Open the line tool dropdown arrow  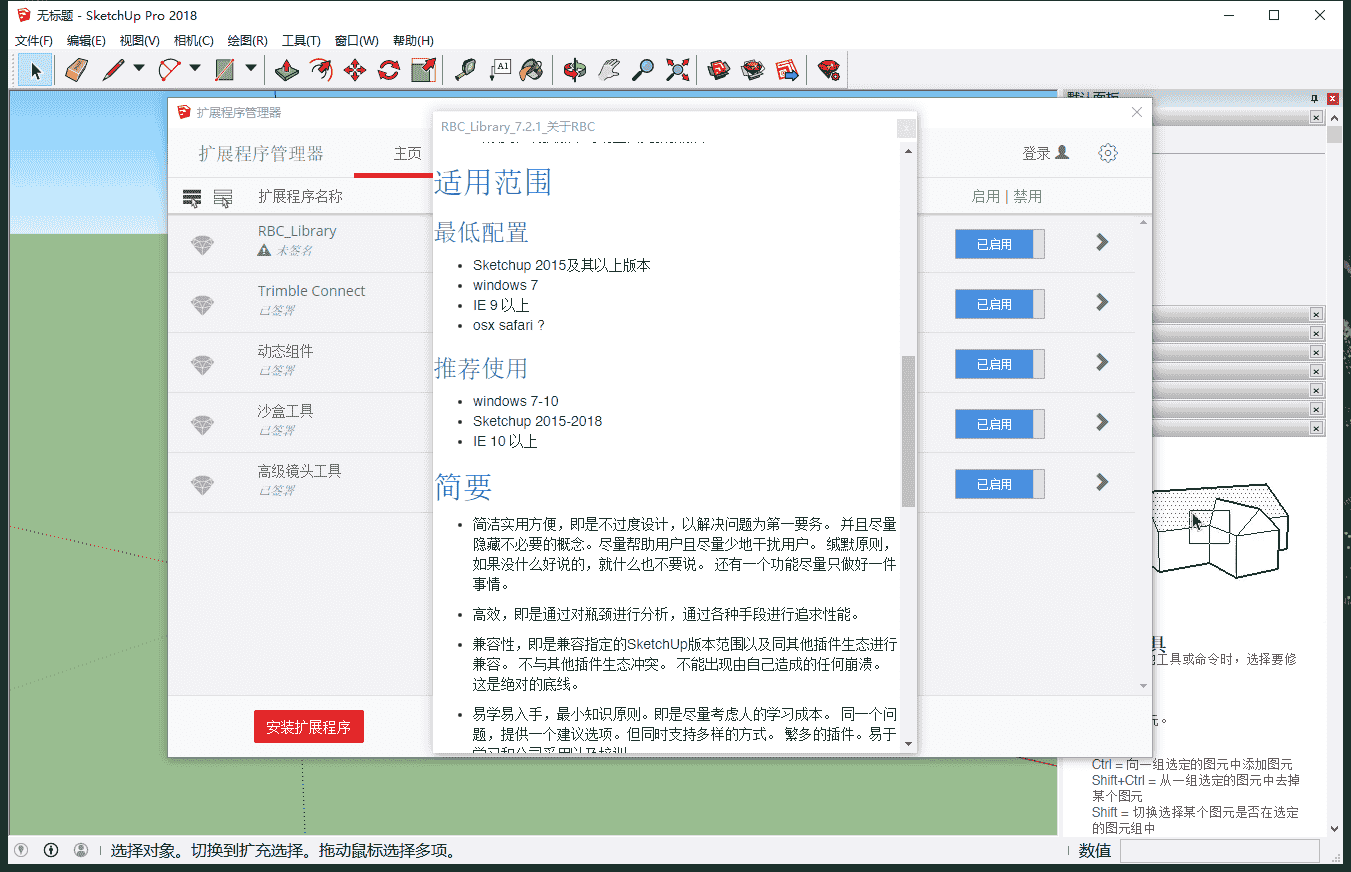point(139,69)
